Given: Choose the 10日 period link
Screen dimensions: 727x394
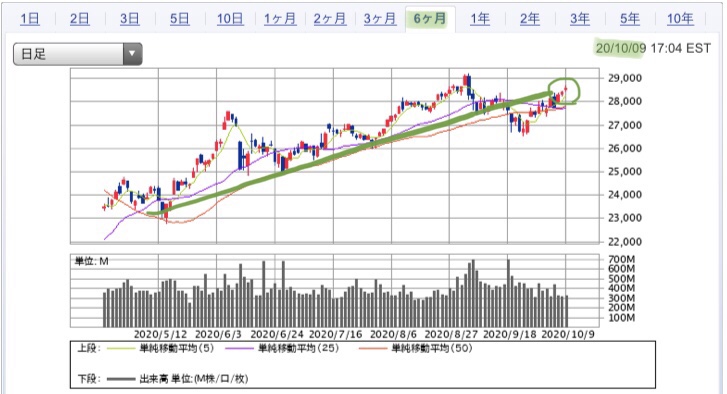Looking at the screenshot, I should [x=230, y=19].
